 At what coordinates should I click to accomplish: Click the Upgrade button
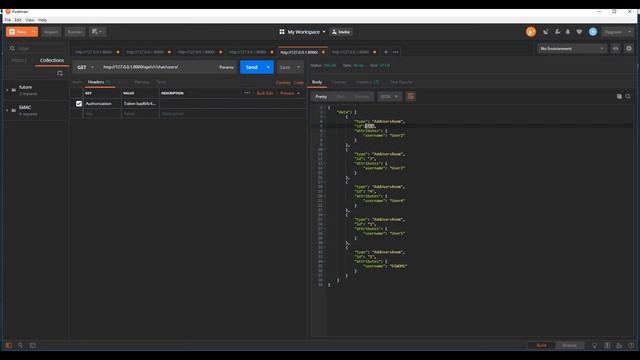point(613,32)
